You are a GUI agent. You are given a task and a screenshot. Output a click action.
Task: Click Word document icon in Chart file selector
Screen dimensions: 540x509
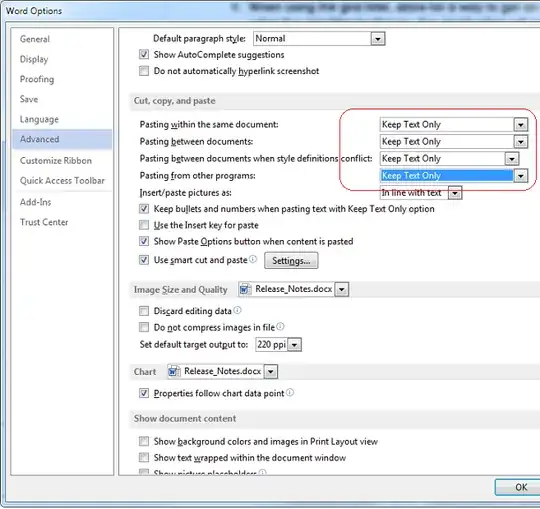174,372
